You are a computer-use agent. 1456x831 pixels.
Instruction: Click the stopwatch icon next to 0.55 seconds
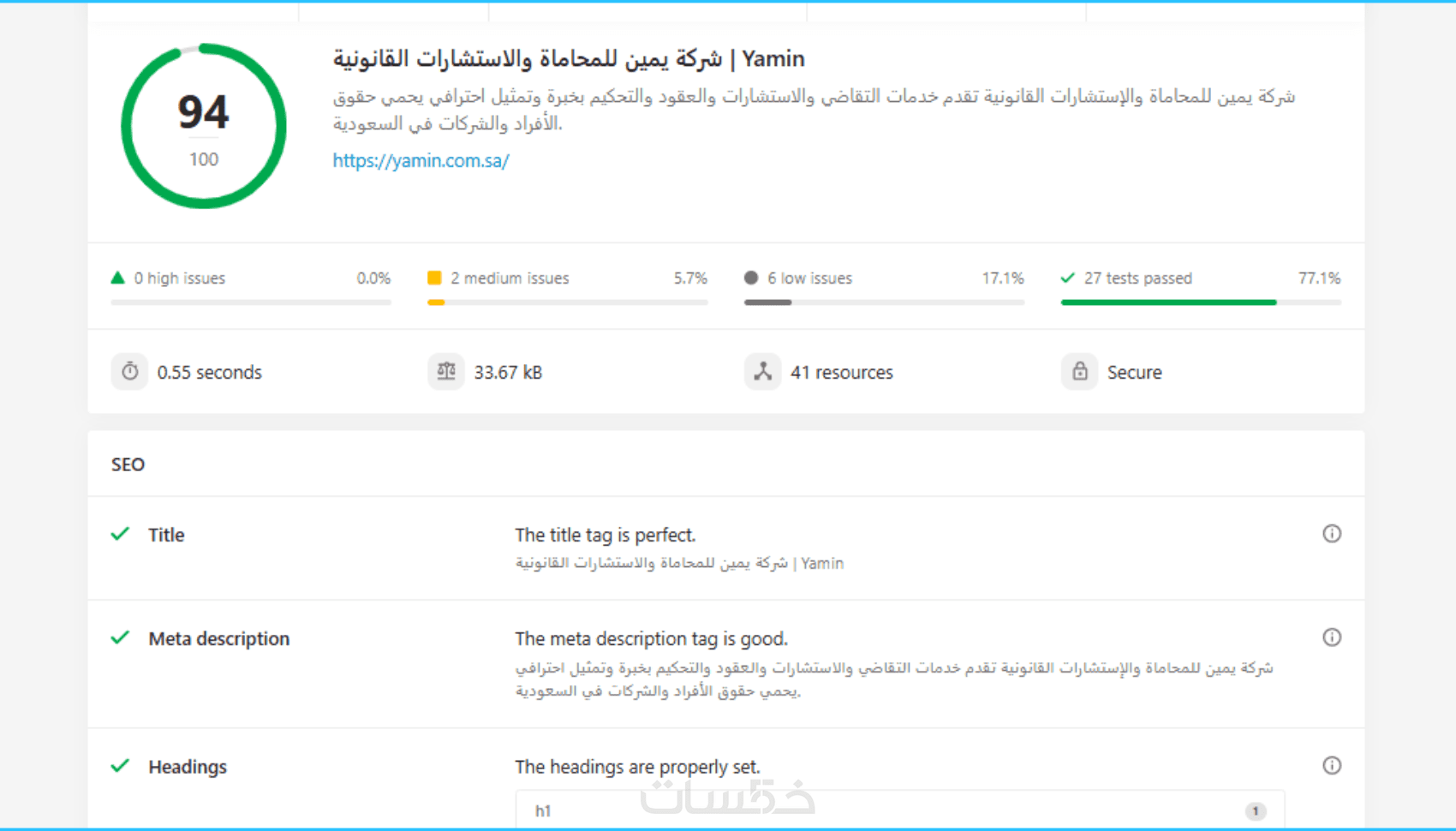coord(129,372)
